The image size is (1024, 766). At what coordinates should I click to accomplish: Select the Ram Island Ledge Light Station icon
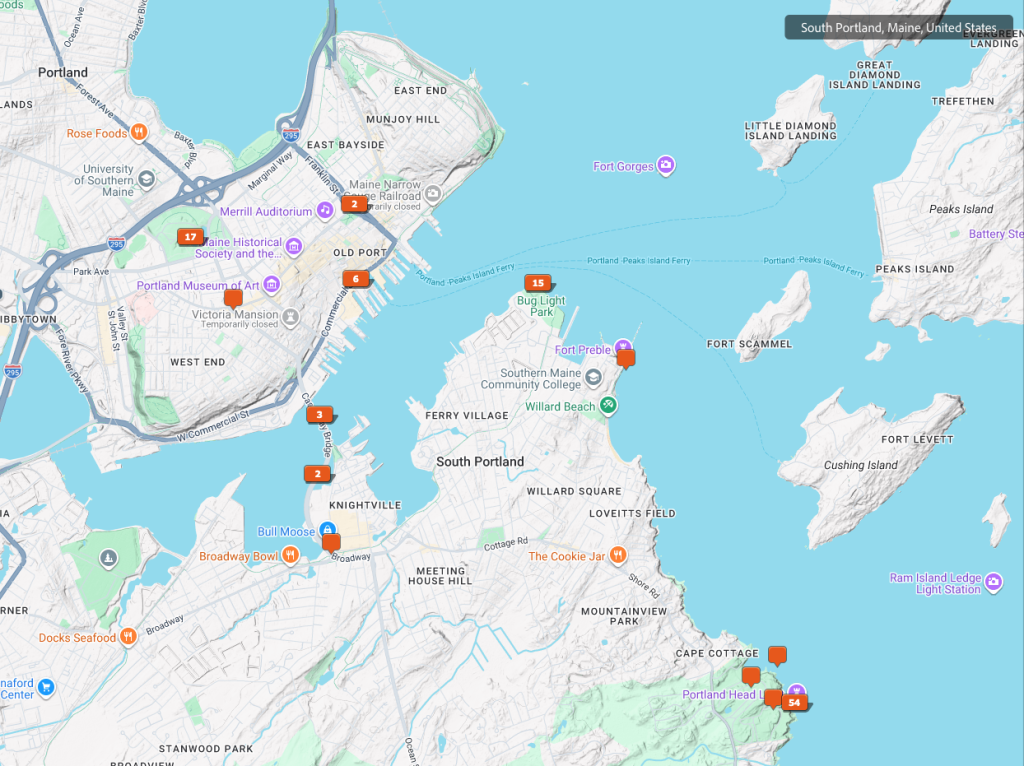pos(993,582)
